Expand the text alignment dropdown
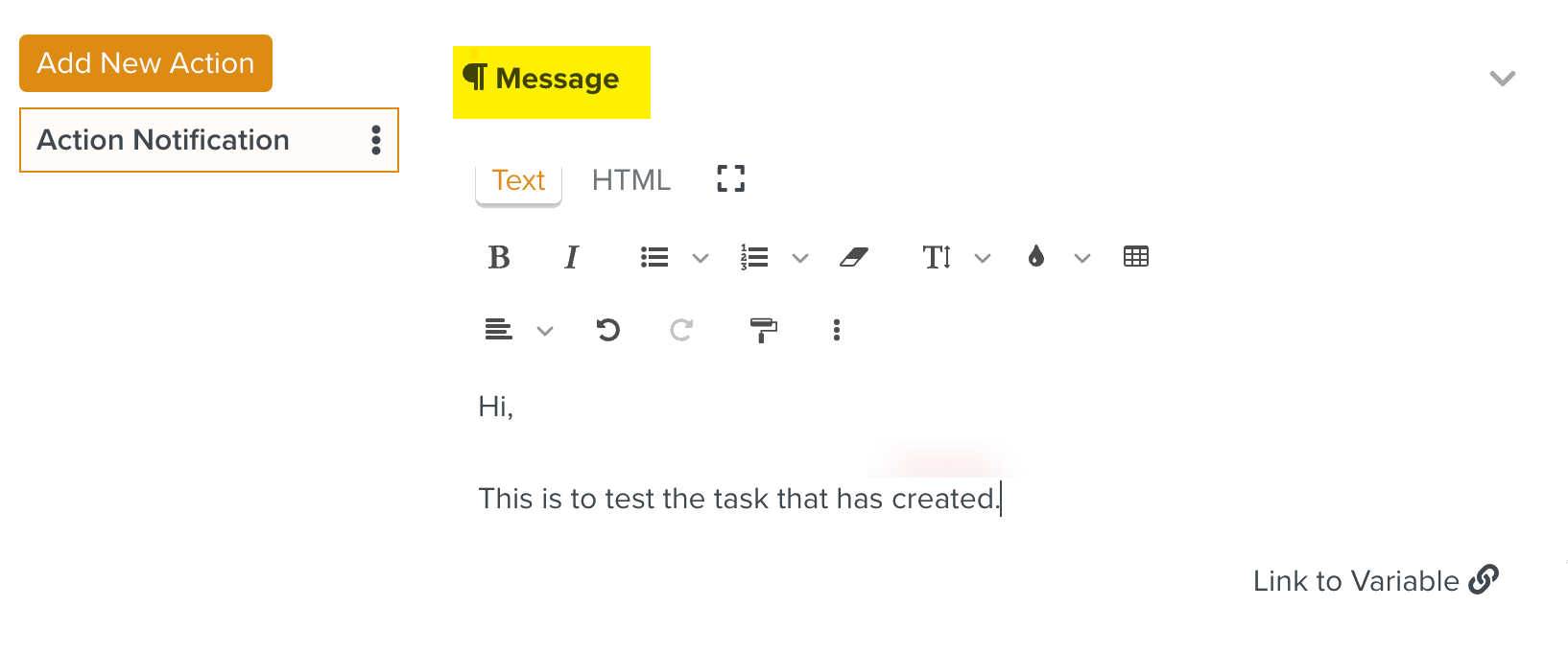The image size is (1568, 654). point(545,330)
